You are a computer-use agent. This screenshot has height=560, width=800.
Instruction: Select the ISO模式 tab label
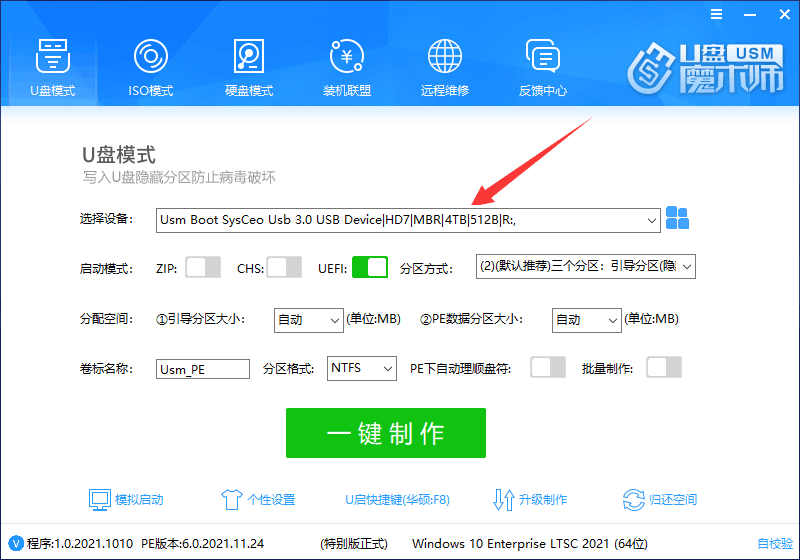click(151, 91)
